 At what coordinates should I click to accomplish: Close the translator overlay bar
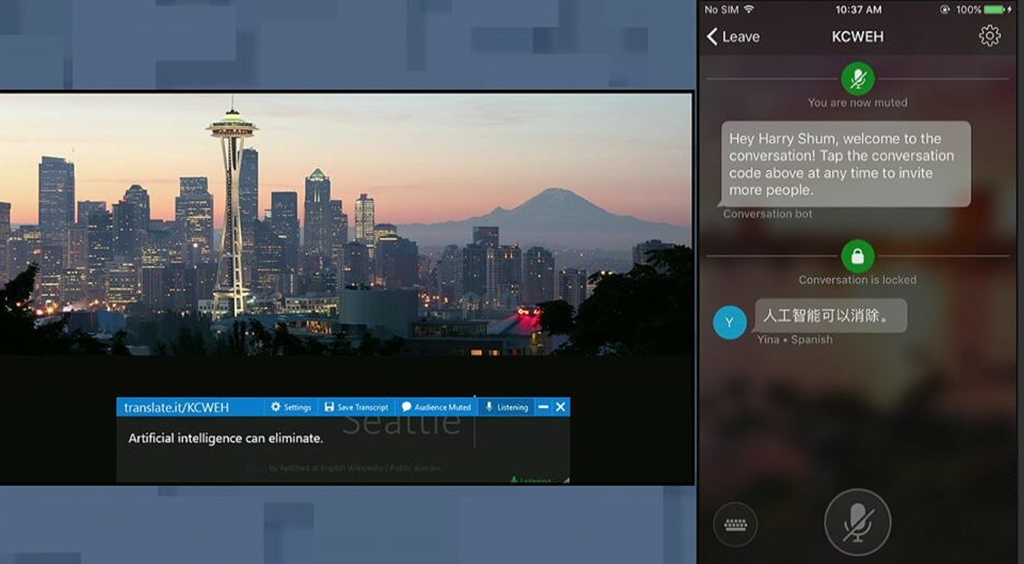tap(560, 407)
